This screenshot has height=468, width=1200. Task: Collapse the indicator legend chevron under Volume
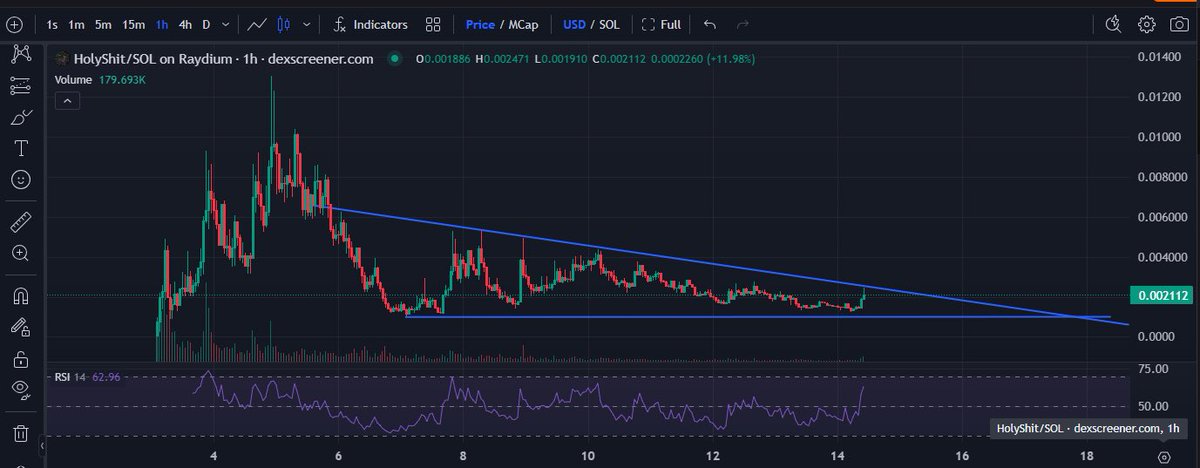pos(66,100)
